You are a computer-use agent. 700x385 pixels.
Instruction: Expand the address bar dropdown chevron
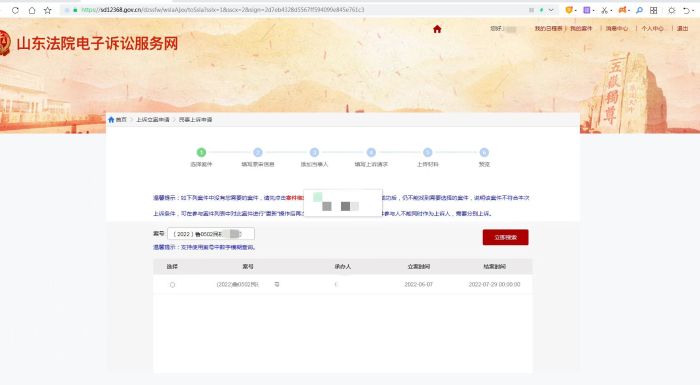tap(551, 10)
